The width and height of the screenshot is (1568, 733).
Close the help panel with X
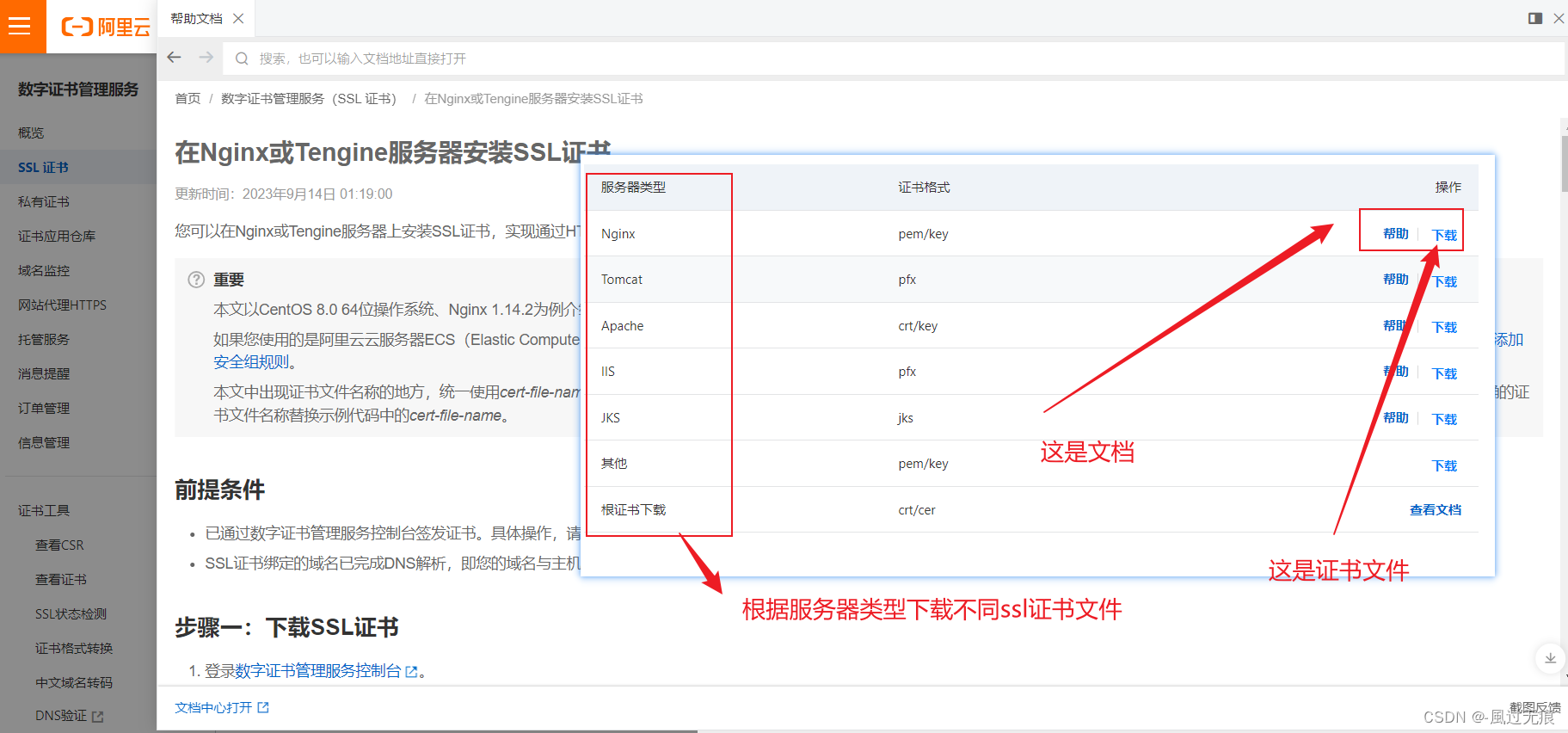point(1559,18)
